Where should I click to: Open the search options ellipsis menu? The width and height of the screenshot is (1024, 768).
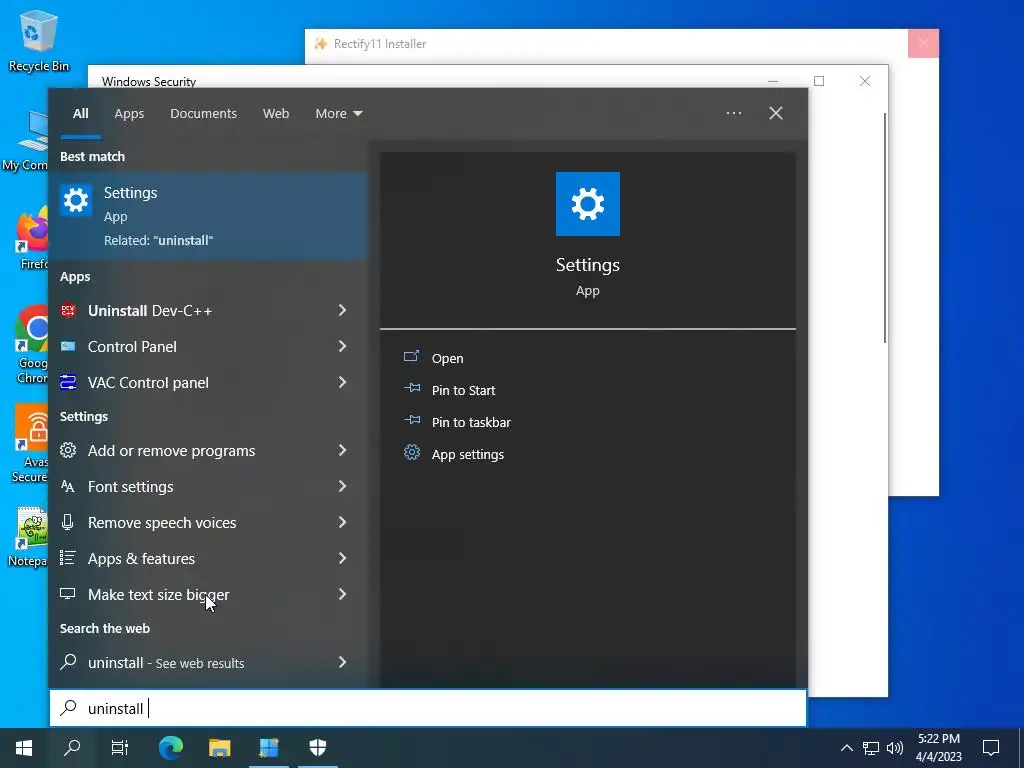point(734,113)
